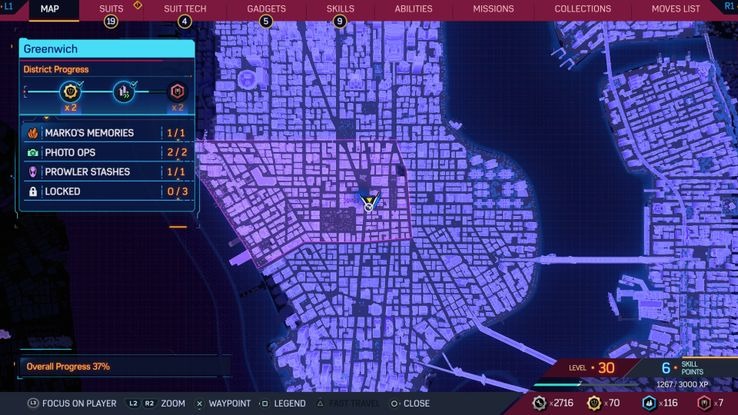Switch to the Gadgets tab

pyautogui.click(x=265, y=9)
